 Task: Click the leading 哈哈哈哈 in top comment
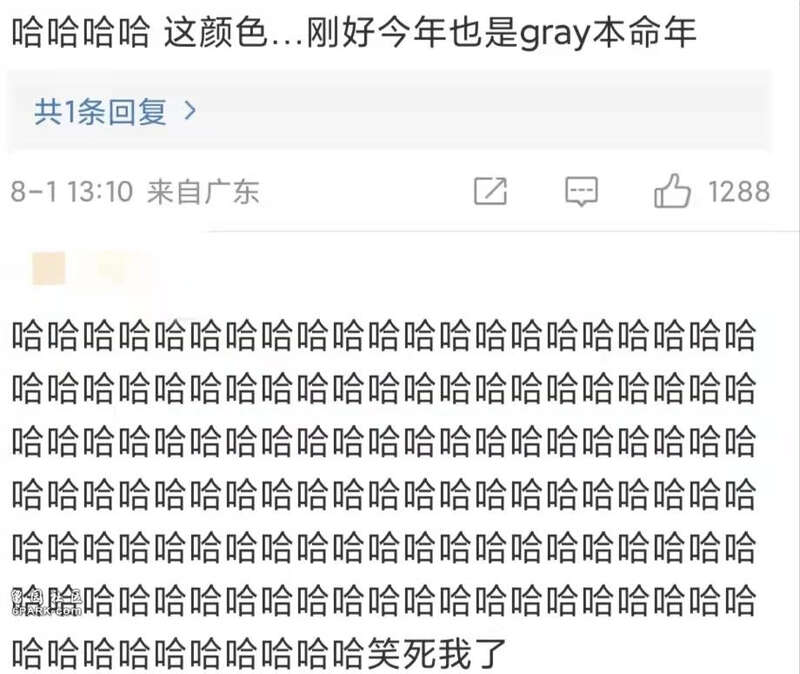coord(81,32)
